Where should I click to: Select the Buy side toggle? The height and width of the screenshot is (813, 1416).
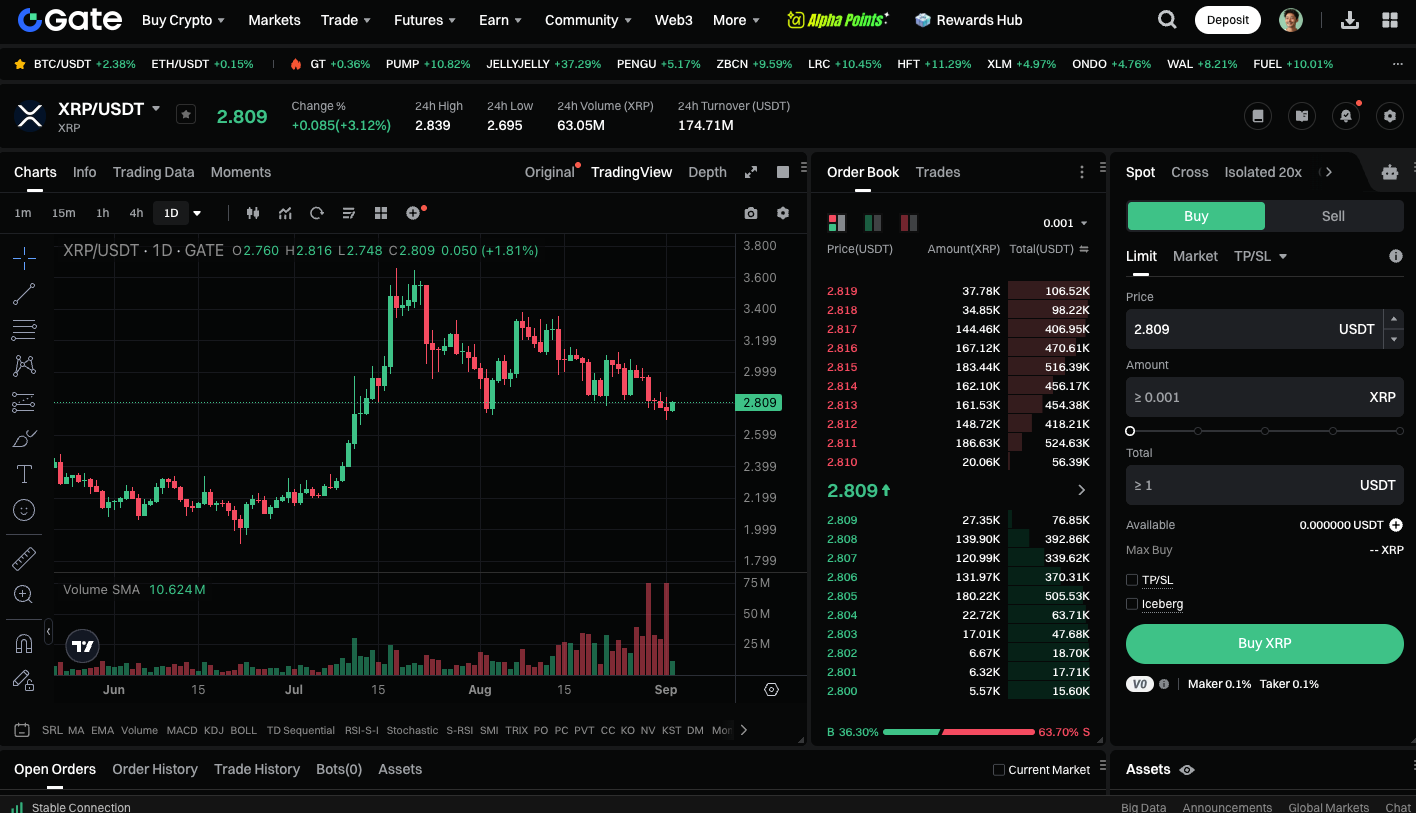(1196, 216)
